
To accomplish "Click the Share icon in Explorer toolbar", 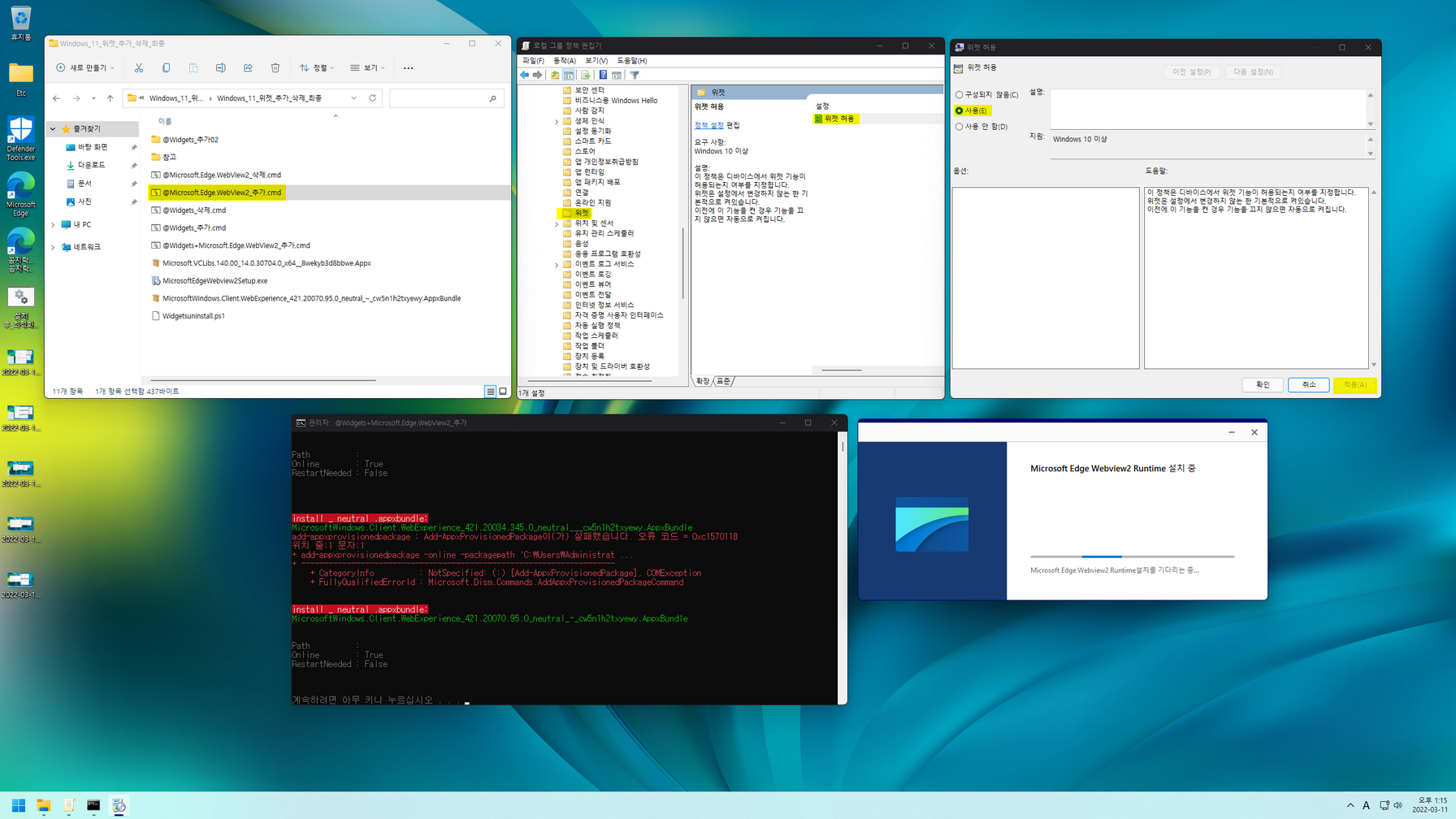I will point(248,68).
